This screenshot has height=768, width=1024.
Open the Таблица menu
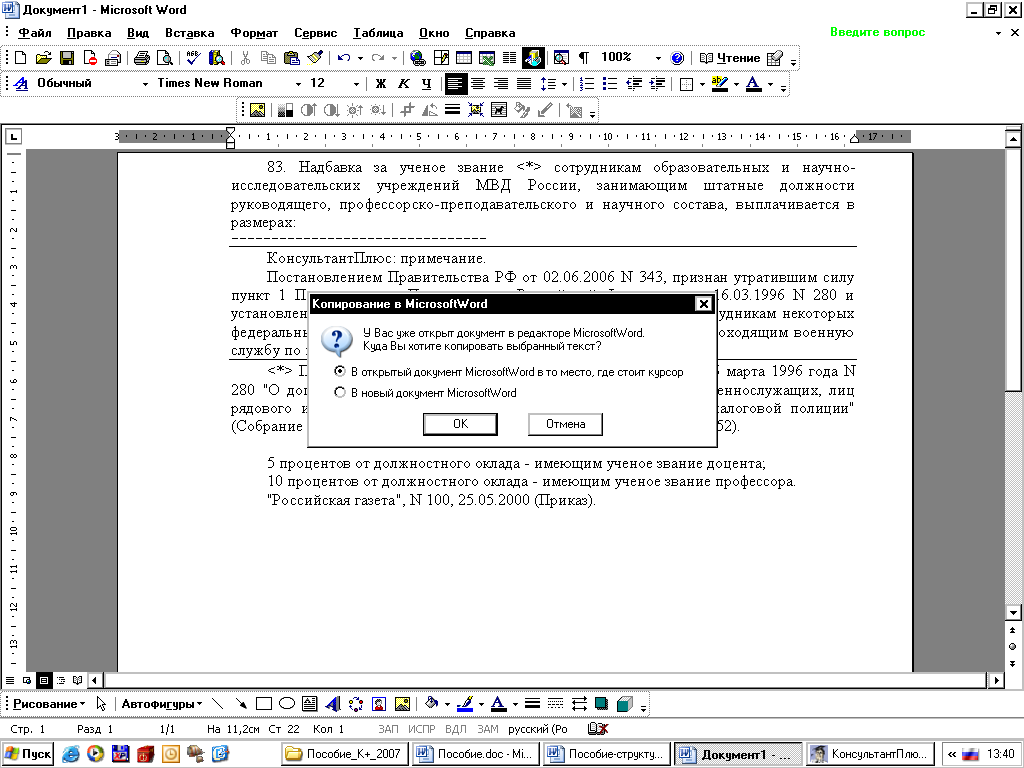point(378,33)
